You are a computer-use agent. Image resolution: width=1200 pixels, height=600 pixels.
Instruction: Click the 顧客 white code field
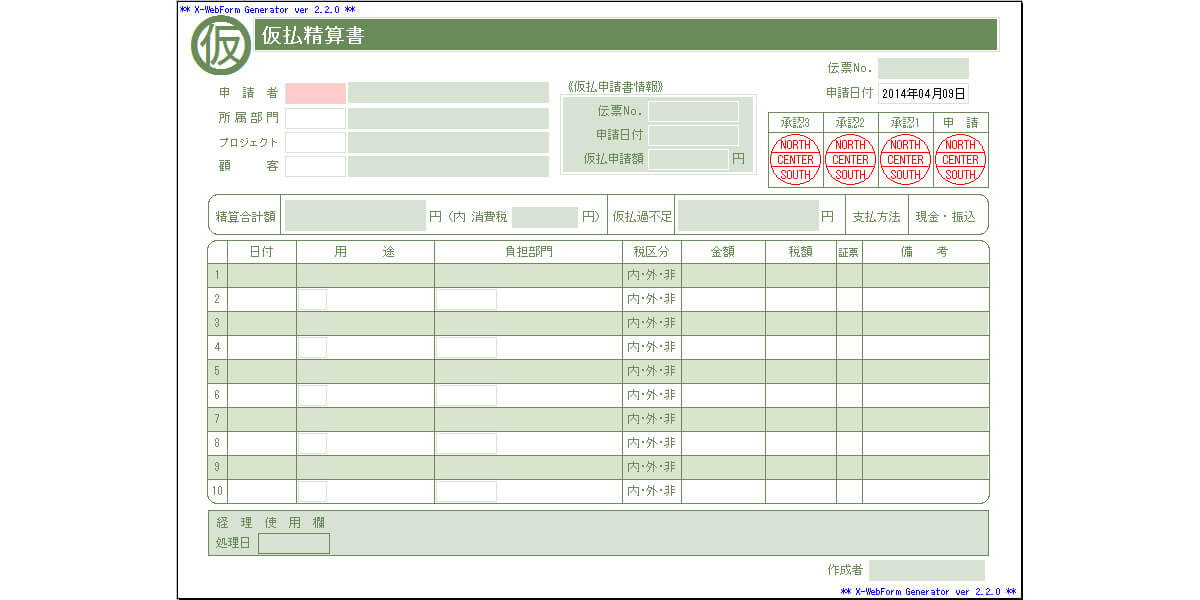tap(315, 166)
